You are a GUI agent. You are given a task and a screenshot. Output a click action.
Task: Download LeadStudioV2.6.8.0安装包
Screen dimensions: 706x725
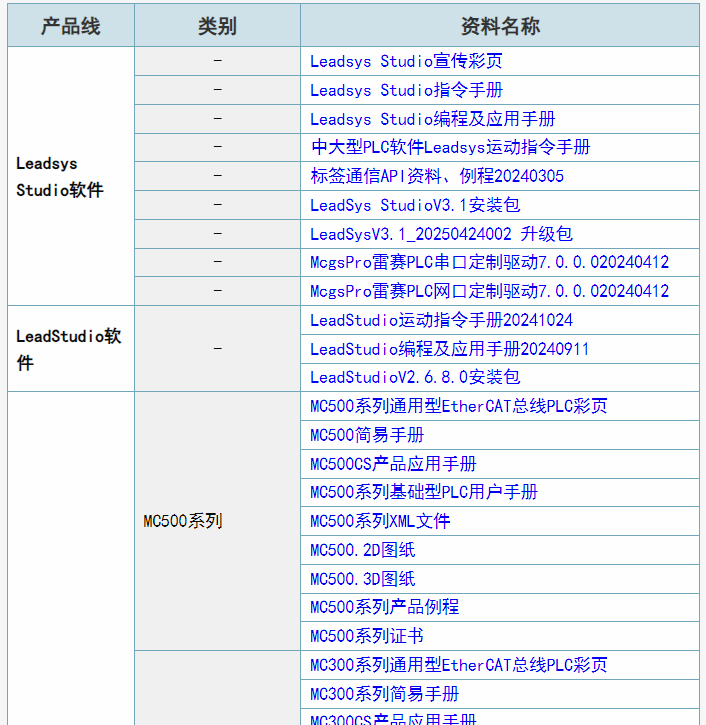tap(415, 377)
